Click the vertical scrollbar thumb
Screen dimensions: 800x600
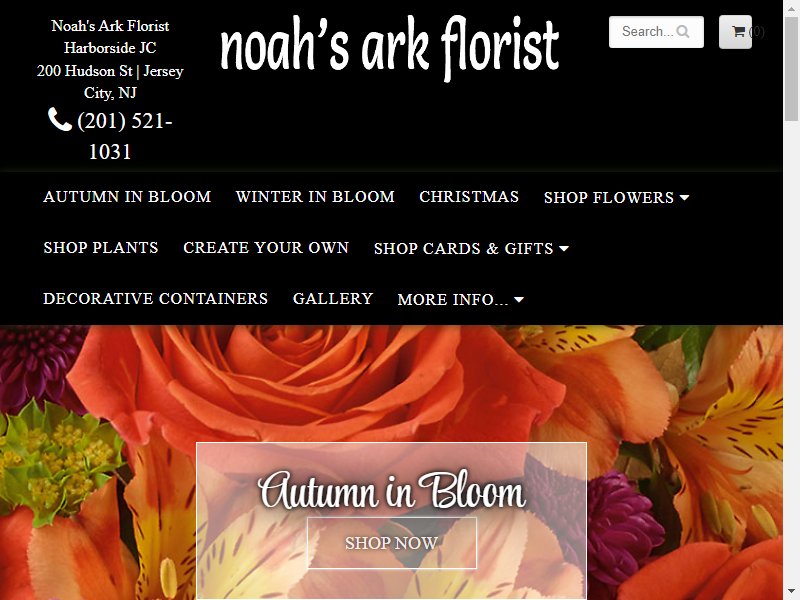[x=791, y=67]
